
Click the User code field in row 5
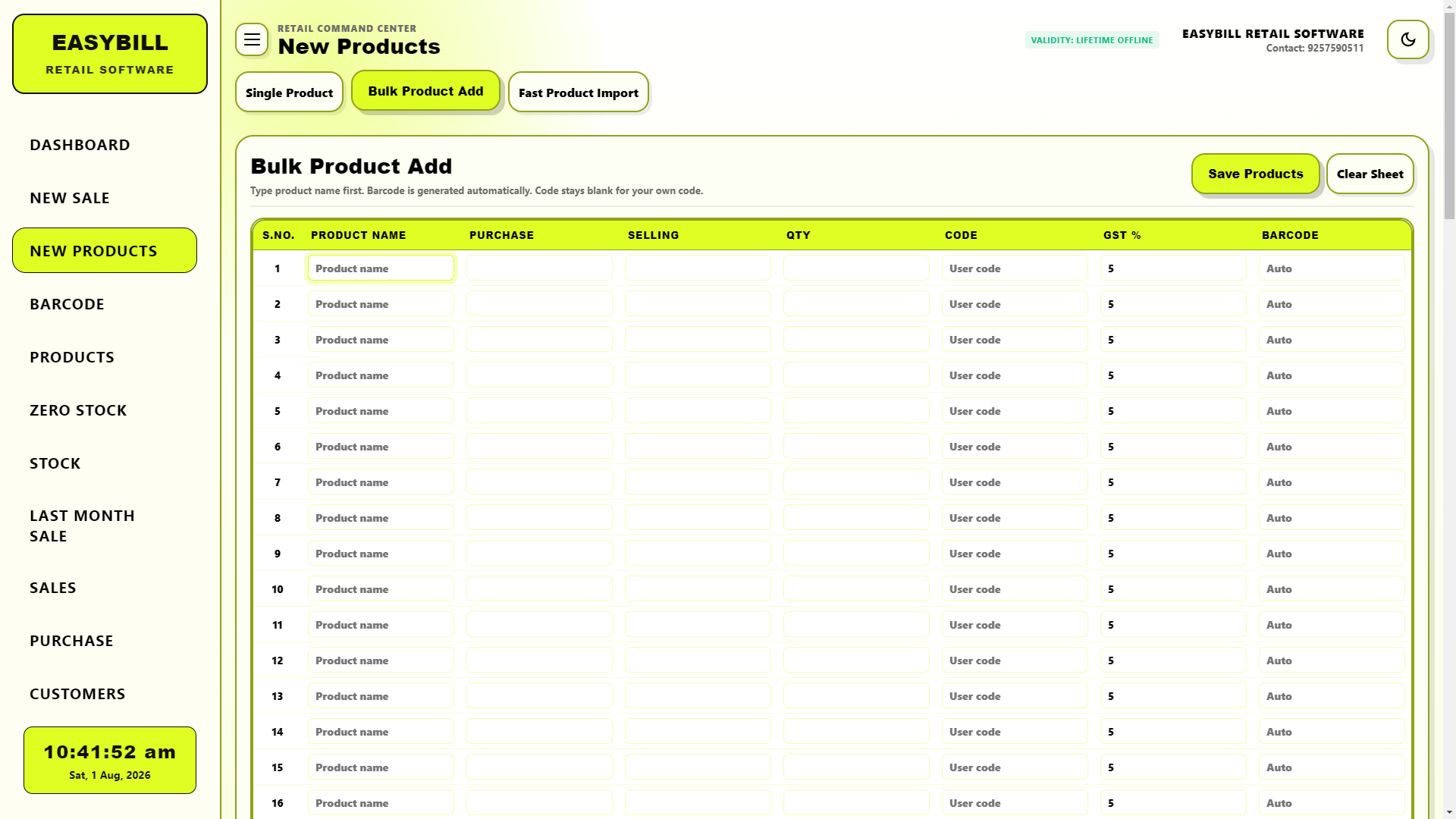[1015, 411]
